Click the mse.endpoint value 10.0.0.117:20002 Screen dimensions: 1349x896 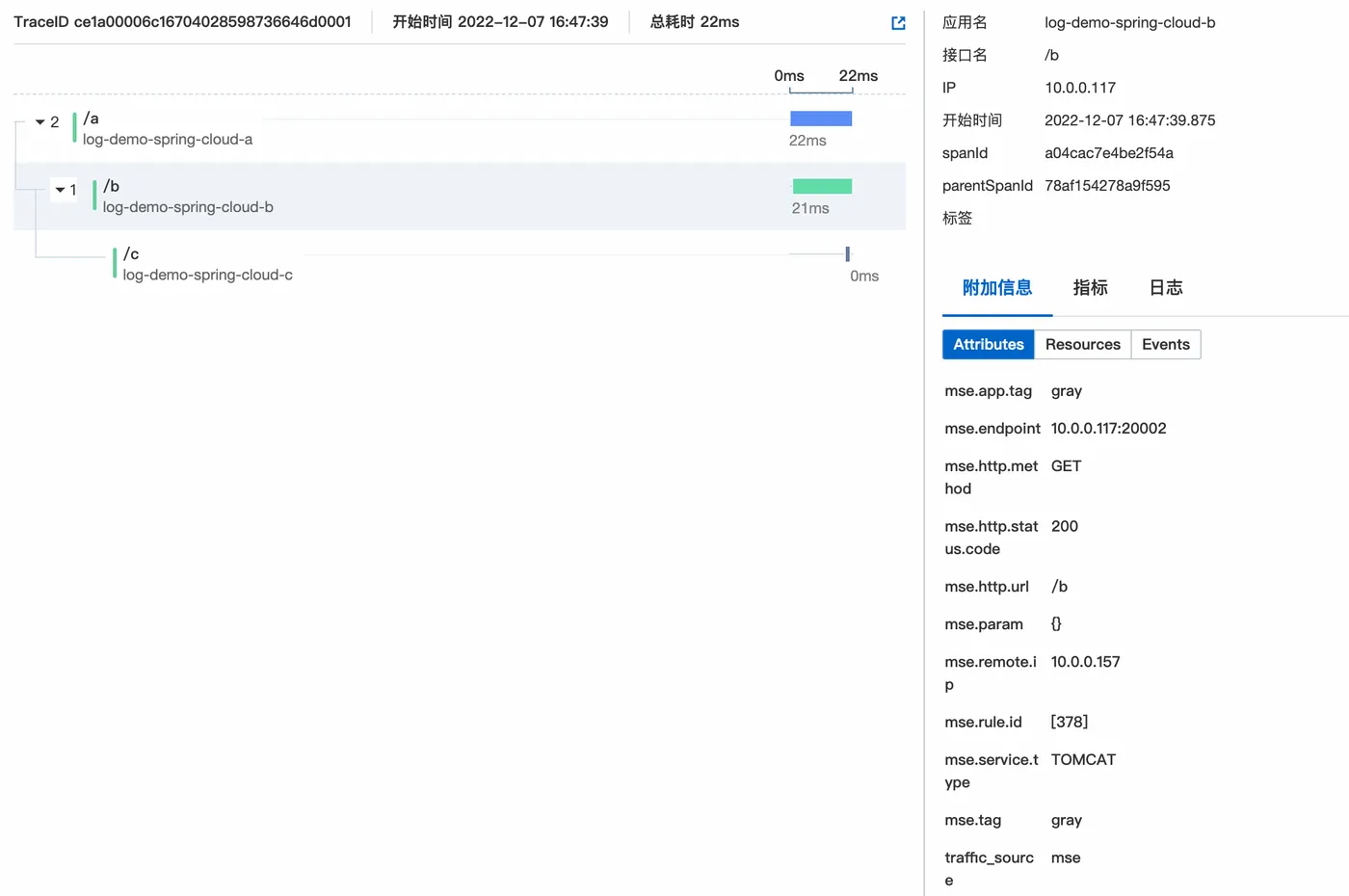(1108, 429)
